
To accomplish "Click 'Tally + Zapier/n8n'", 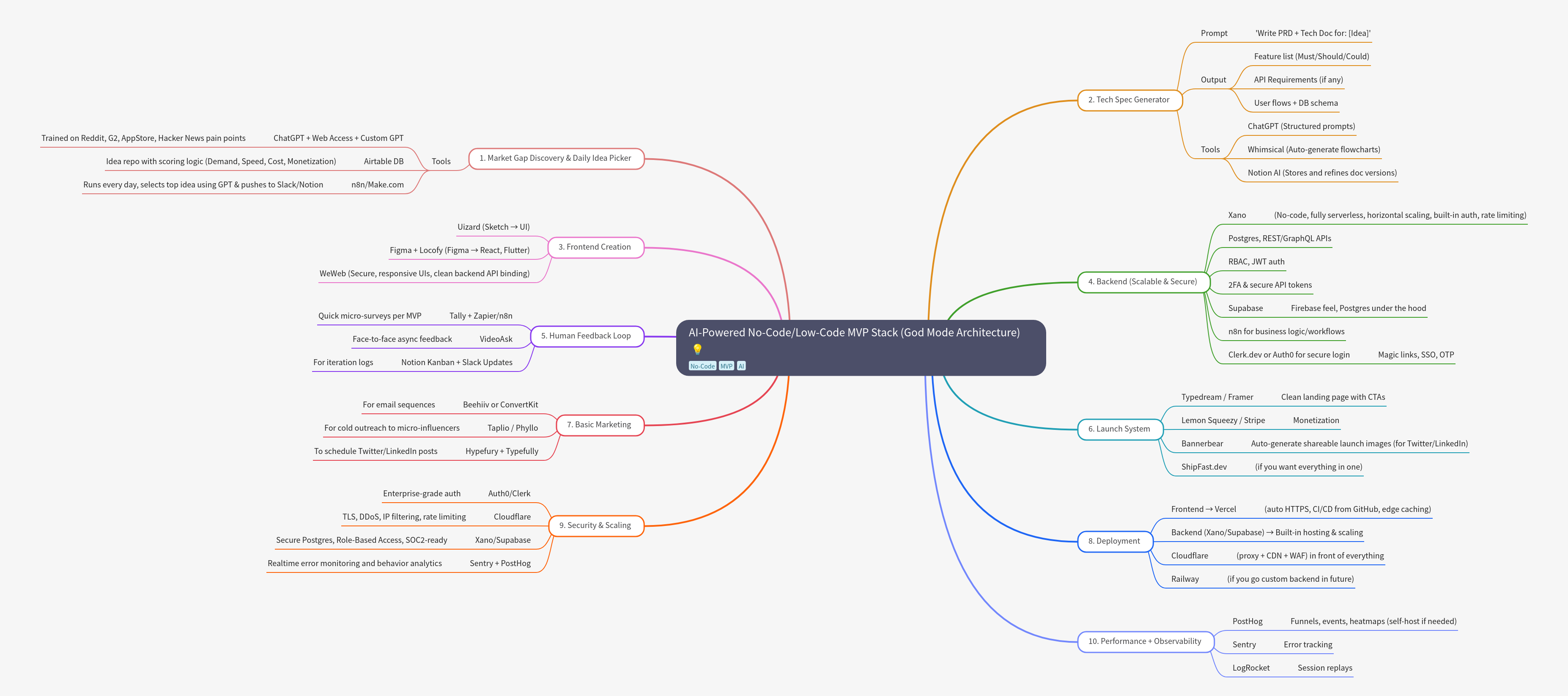I will 481,316.
